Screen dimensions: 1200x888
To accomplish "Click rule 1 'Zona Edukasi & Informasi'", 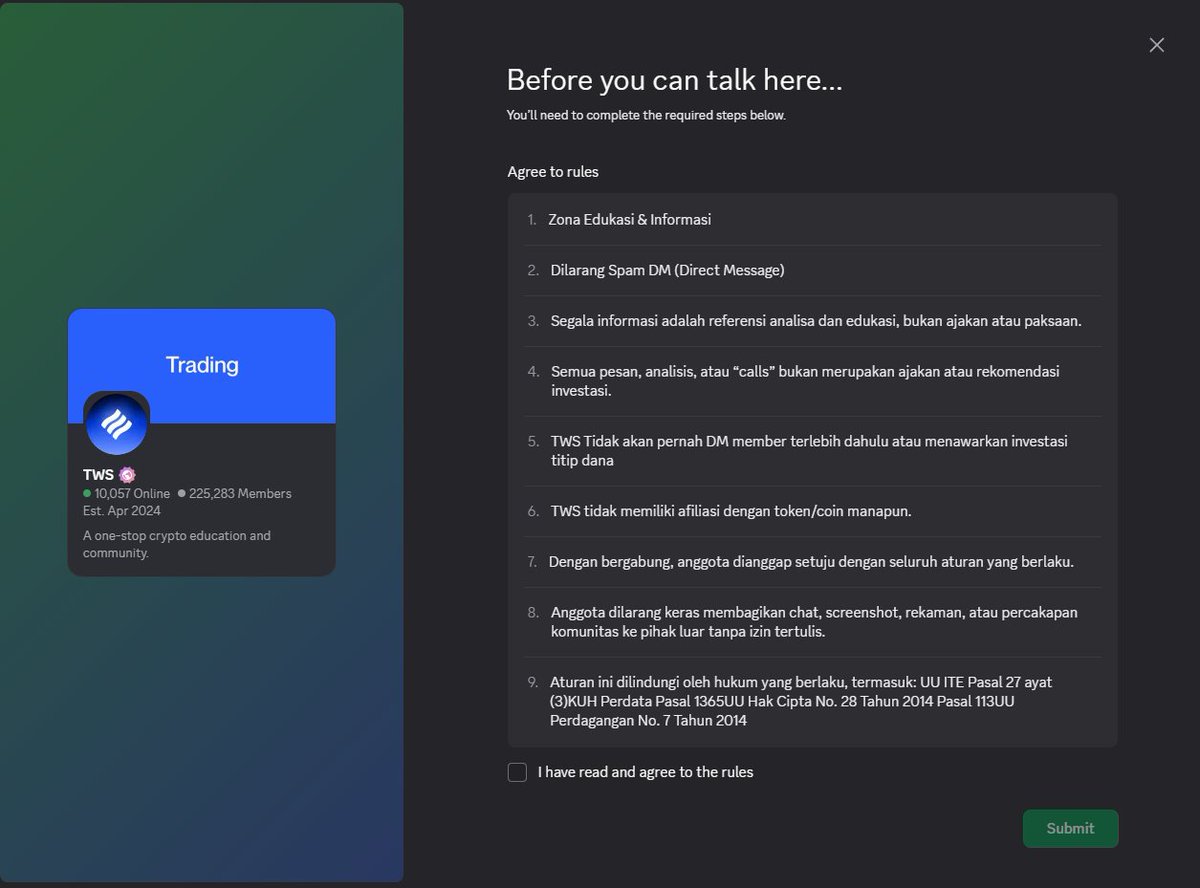I will point(629,219).
